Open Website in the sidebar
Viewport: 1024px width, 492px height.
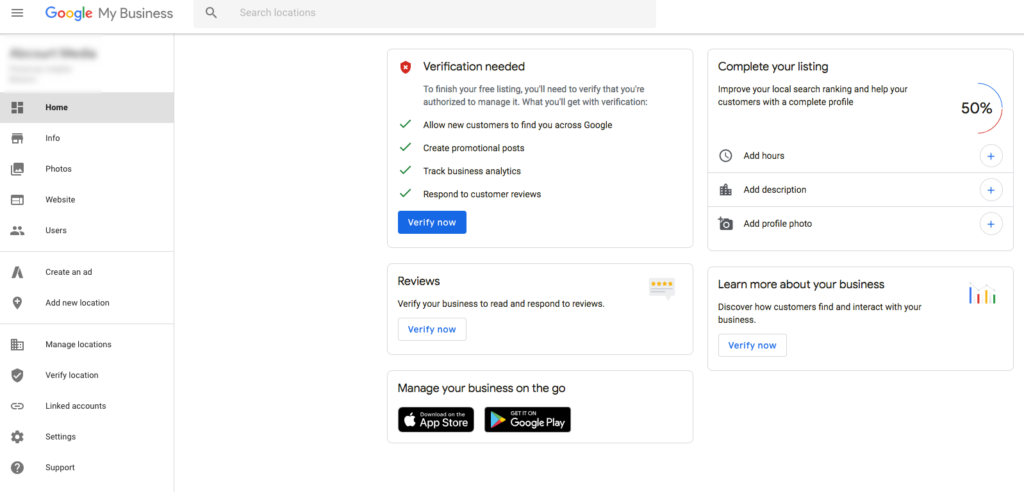pyautogui.click(x=87, y=200)
